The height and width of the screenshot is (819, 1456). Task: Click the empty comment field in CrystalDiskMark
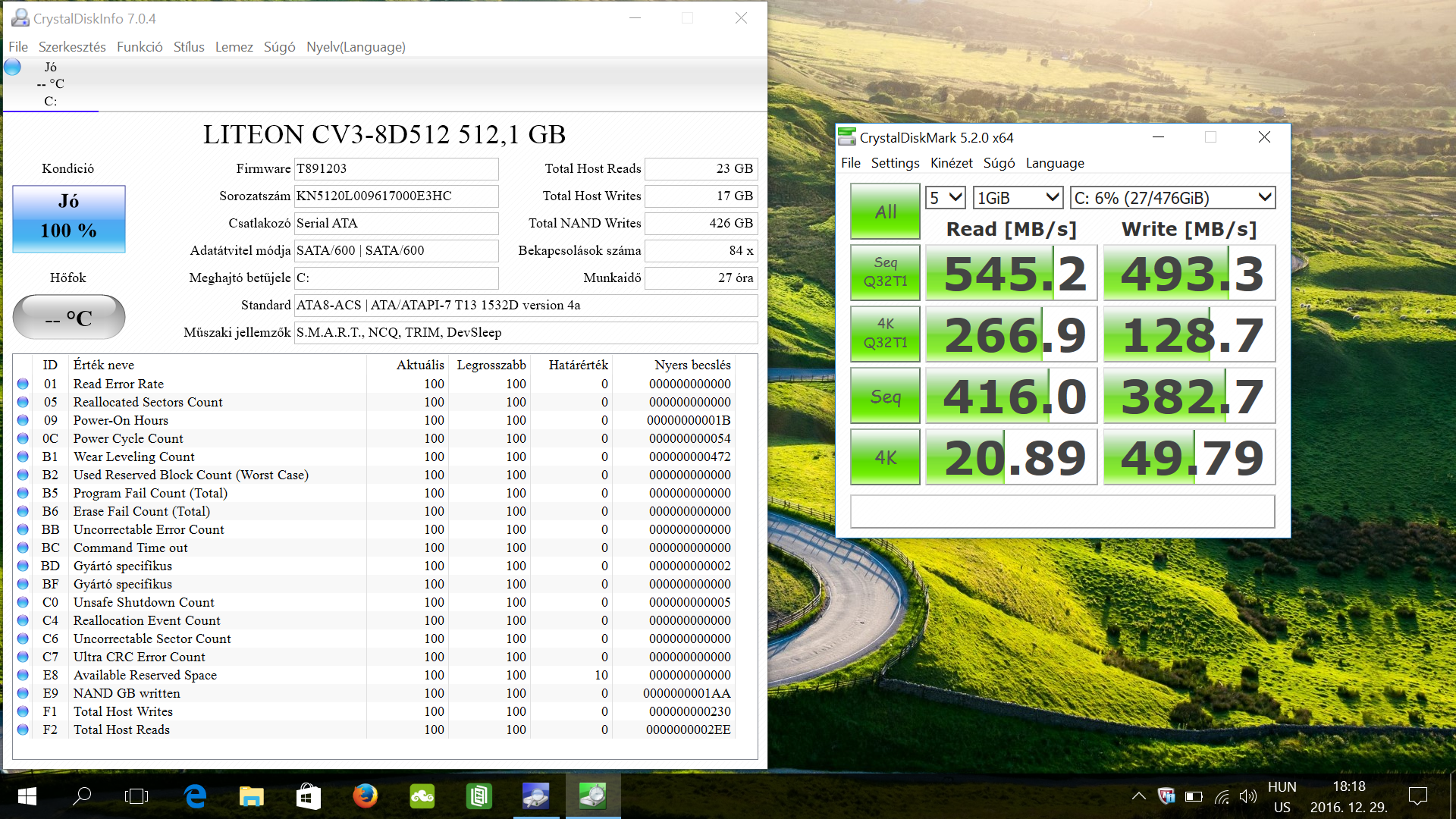pyautogui.click(x=1062, y=511)
